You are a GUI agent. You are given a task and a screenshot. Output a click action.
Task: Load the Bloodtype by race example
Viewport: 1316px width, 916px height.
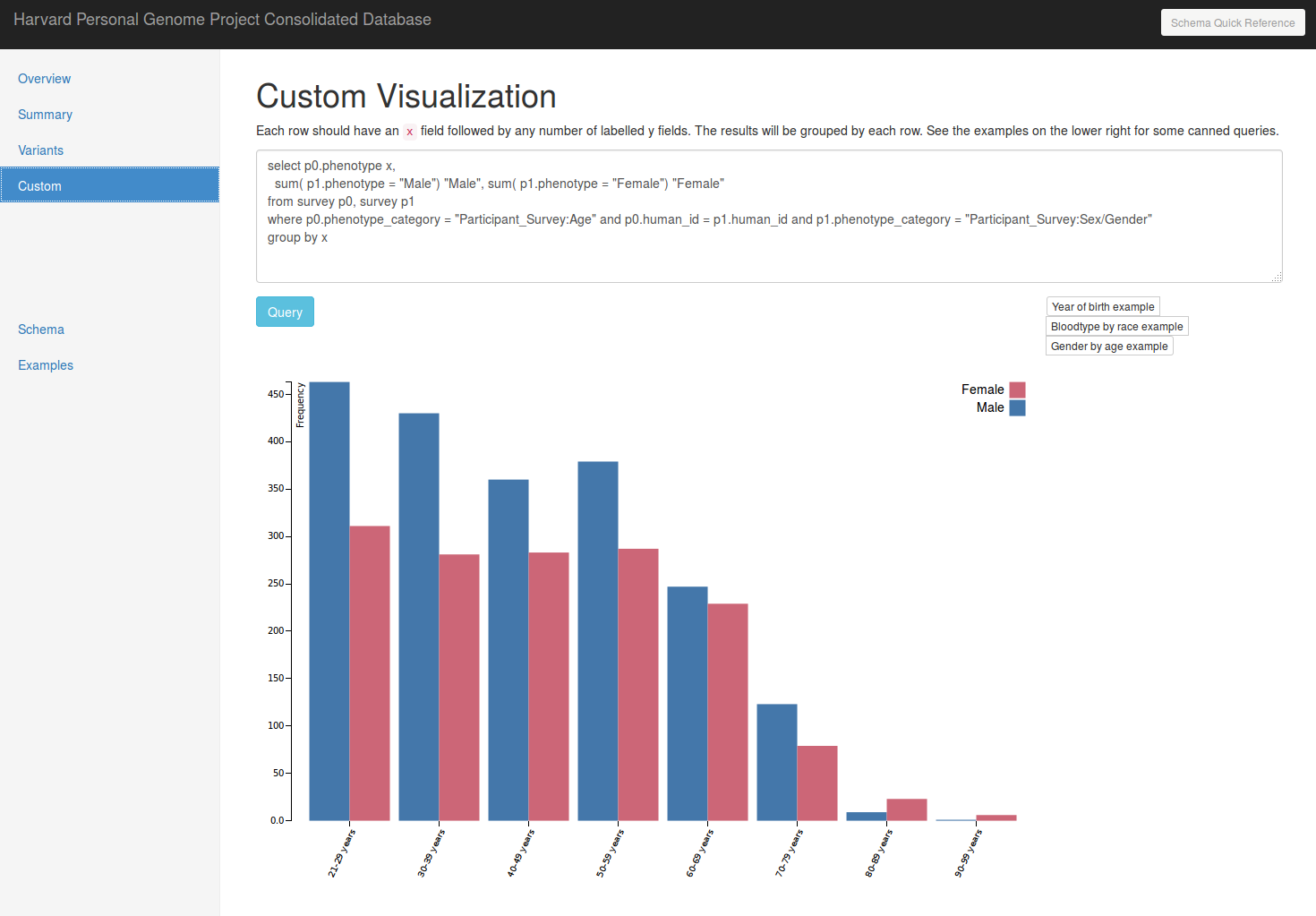click(1117, 327)
